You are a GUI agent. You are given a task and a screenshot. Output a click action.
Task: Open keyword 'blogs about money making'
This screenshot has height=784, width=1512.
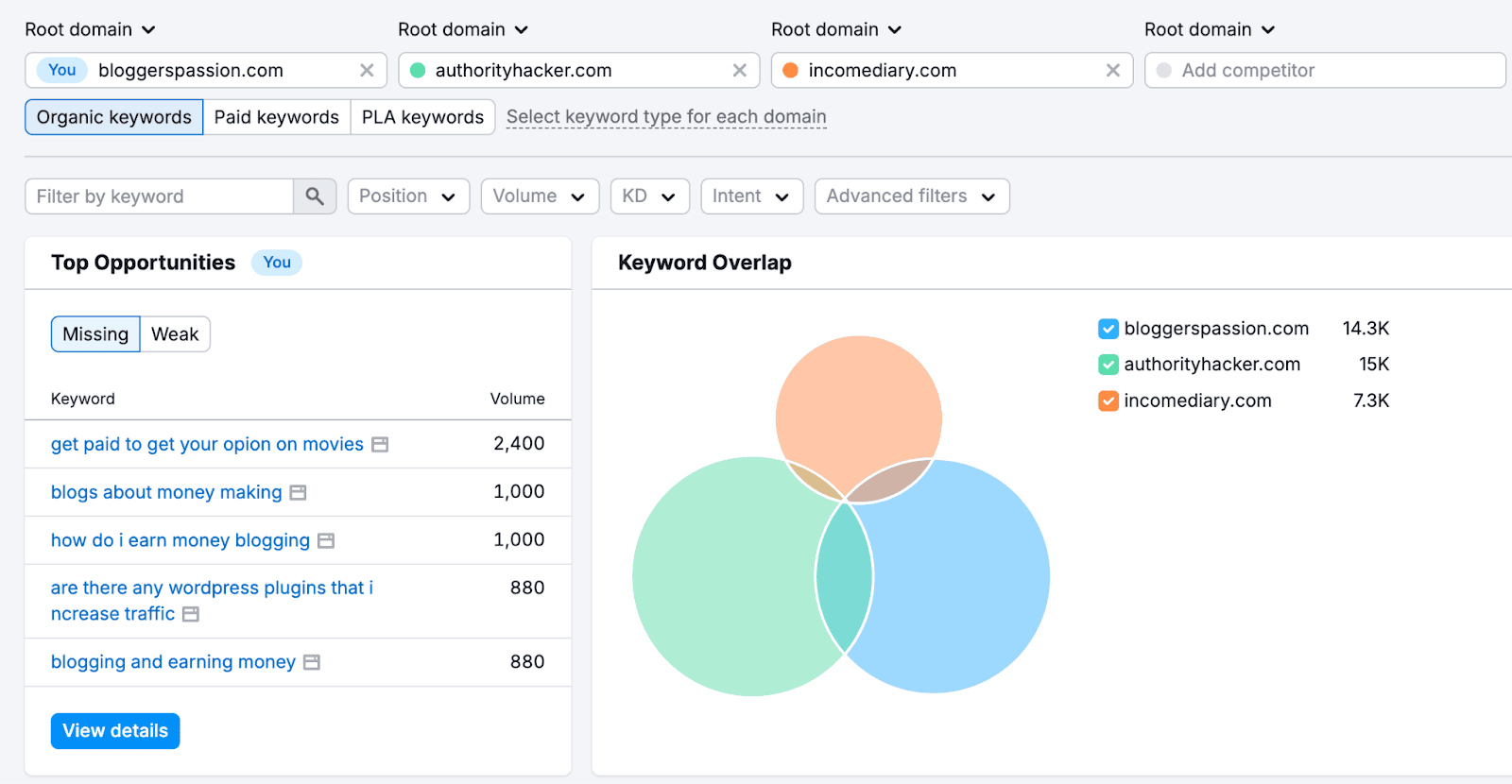pyautogui.click(x=166, y=492)
